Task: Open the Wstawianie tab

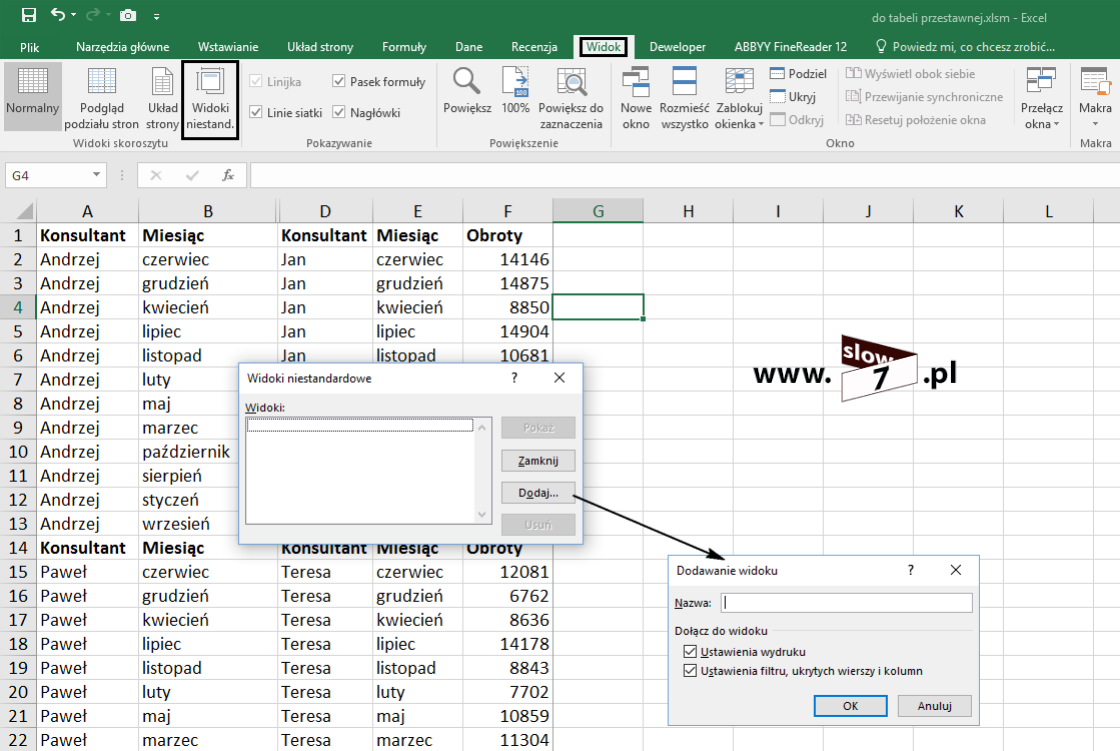Action: tap(228, 47)
